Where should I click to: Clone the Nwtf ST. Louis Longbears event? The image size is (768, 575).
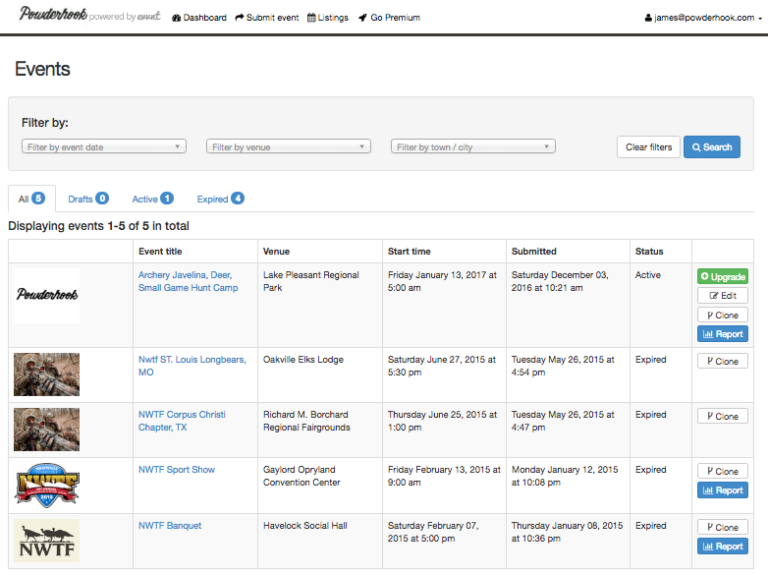722,361
